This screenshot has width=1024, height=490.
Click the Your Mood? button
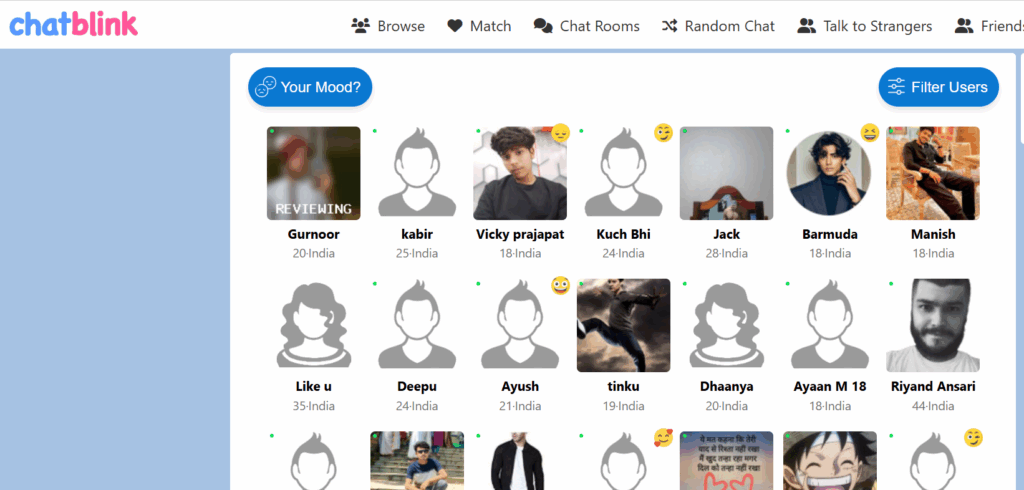[x=310, y=87]
